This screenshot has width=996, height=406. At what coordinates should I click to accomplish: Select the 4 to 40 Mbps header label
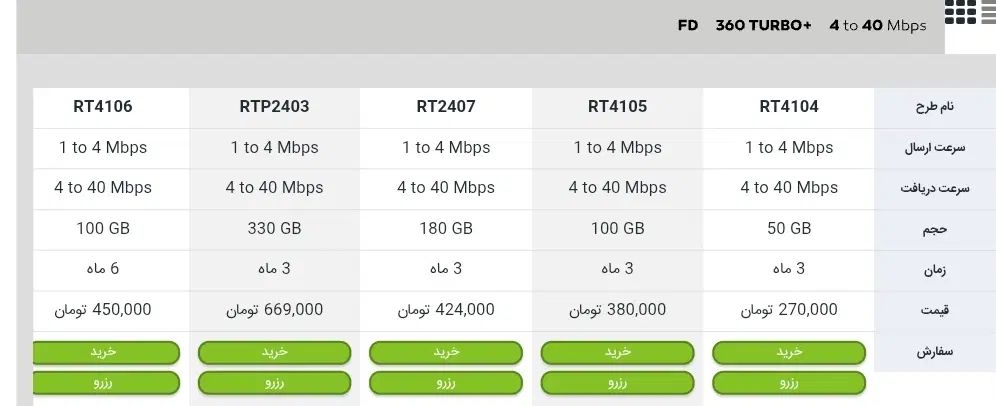pyautogui.click(x=877, y=25)
